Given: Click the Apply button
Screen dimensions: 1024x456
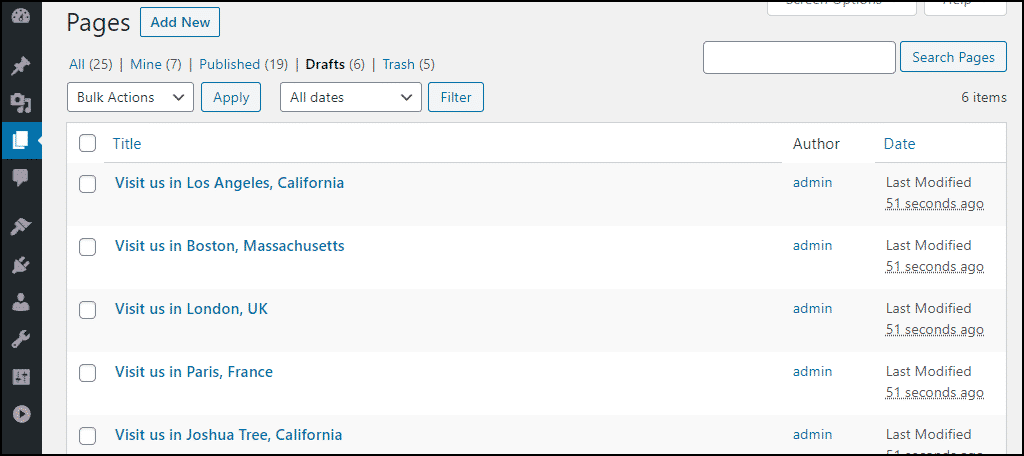Looking at the screenshot, I should coord(231,97).
